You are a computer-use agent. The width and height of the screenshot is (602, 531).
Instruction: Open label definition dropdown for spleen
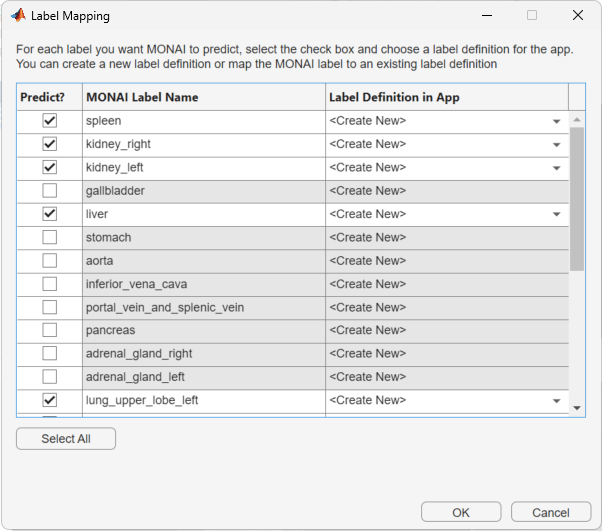click(556, 121)
